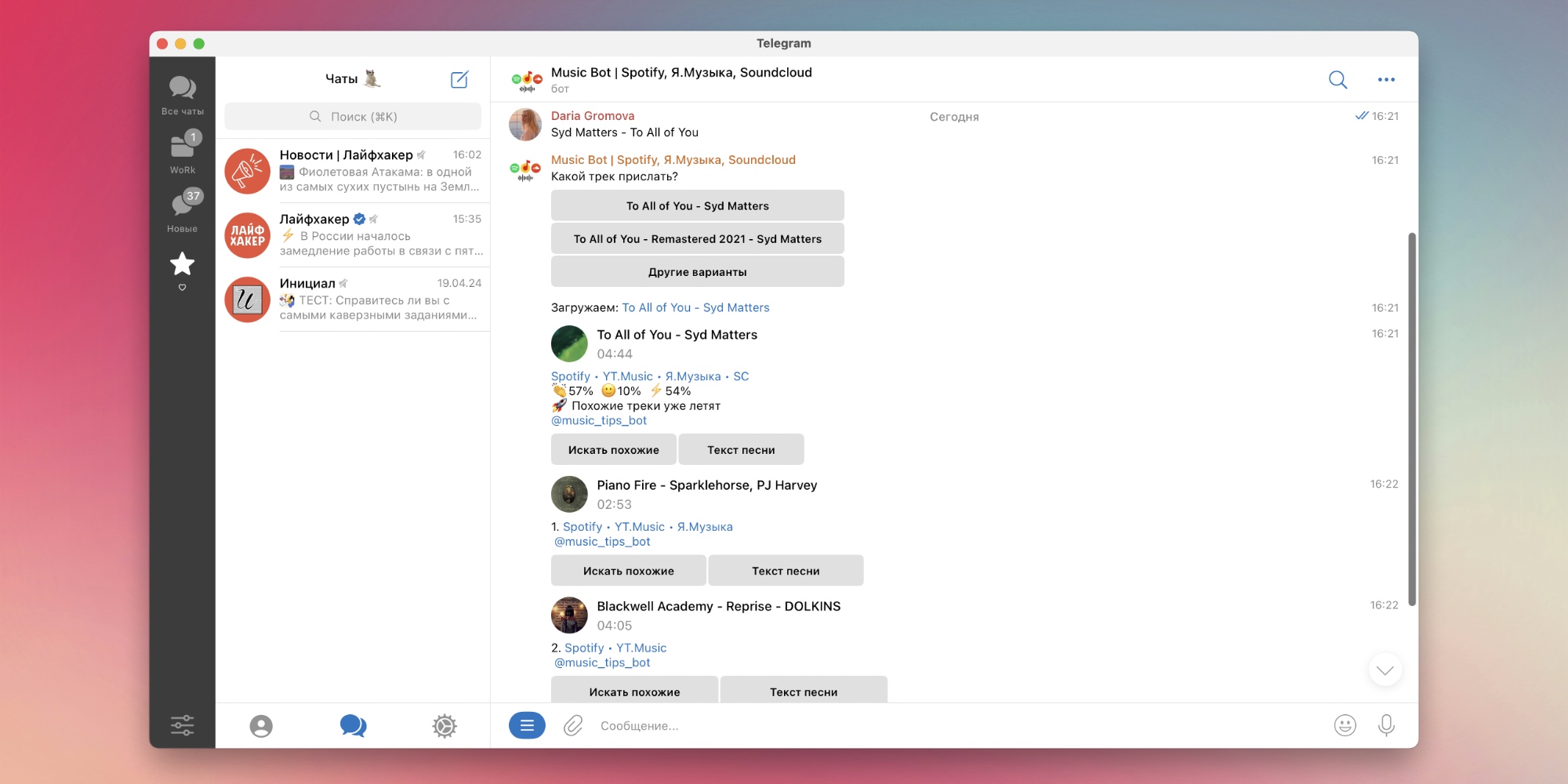Compose a new message with pencil icon
This screenshot has width=1568, height=784.
click(459, 79)
